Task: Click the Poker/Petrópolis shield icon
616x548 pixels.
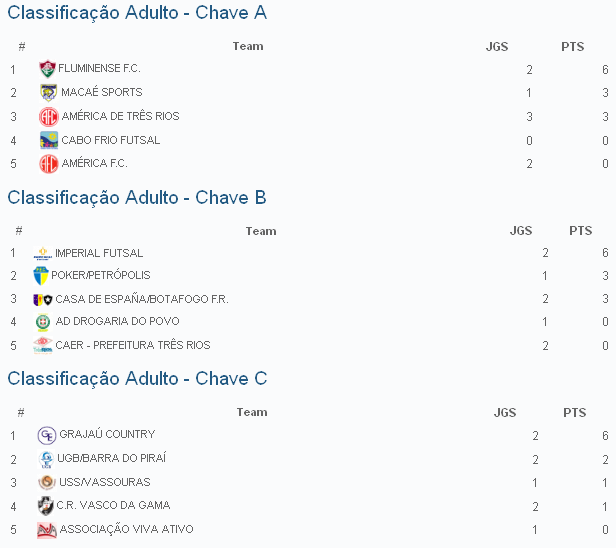Action: (x=41, y=276)
